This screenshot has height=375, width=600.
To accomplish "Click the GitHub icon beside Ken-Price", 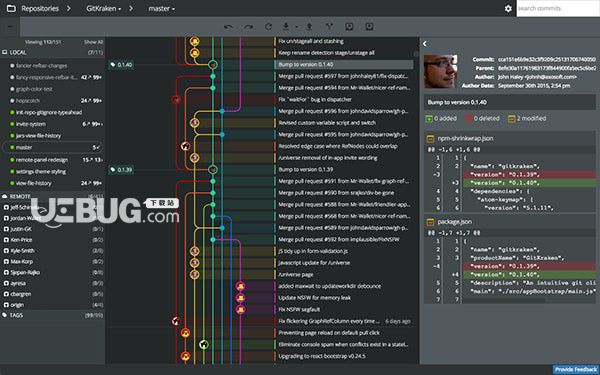I will pyautogui.click(x=6, y=240).
